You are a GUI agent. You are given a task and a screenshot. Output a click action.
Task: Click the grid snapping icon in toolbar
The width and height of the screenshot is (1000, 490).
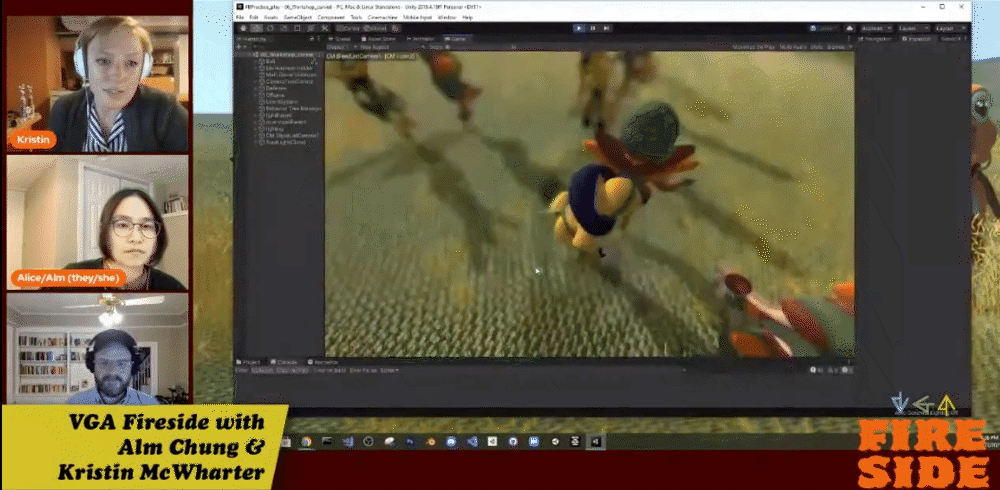point(395,28)
